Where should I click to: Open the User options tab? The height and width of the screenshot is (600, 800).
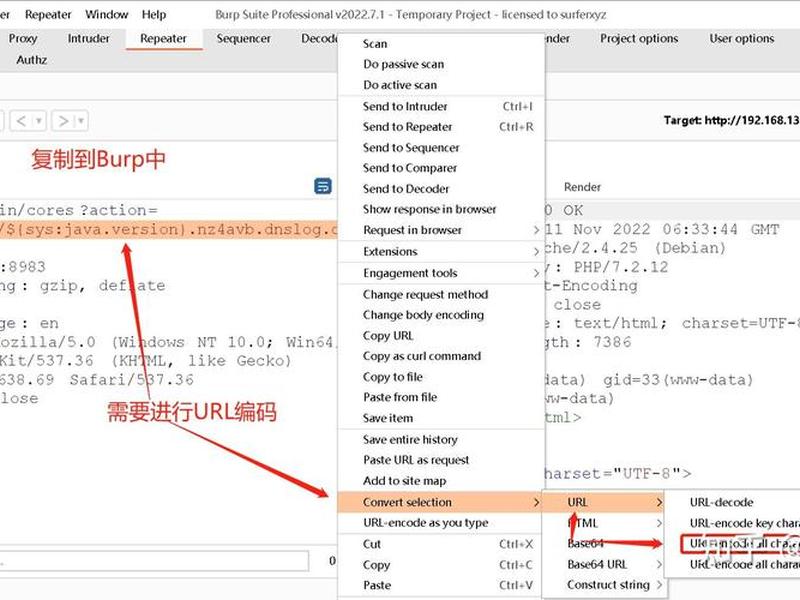741,38
